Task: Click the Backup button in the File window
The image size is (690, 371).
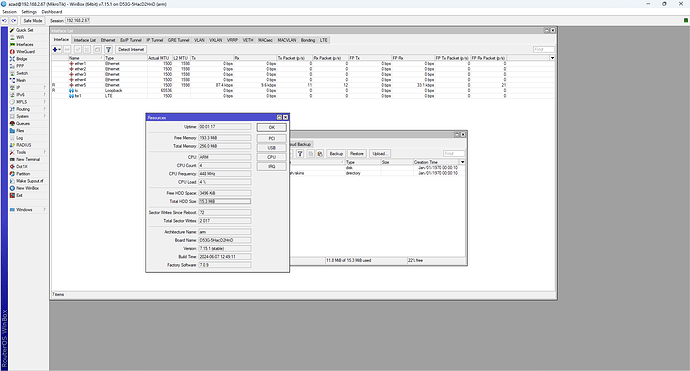Action: [x=336, y=154]
